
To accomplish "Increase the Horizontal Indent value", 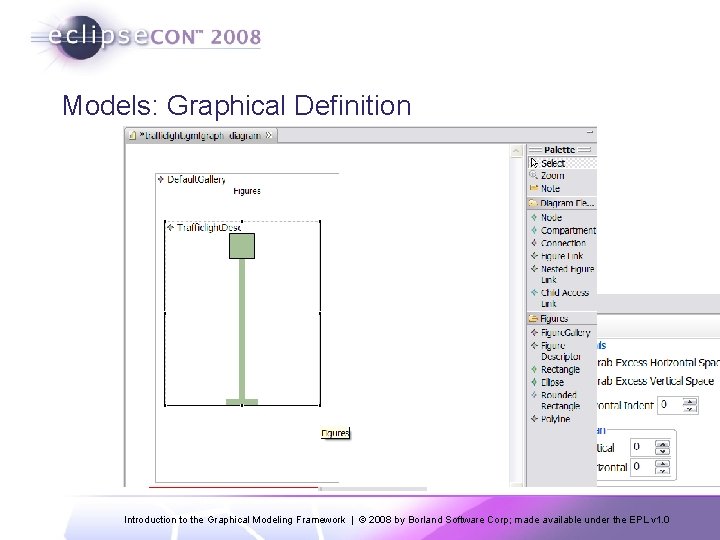I will 690,401.
